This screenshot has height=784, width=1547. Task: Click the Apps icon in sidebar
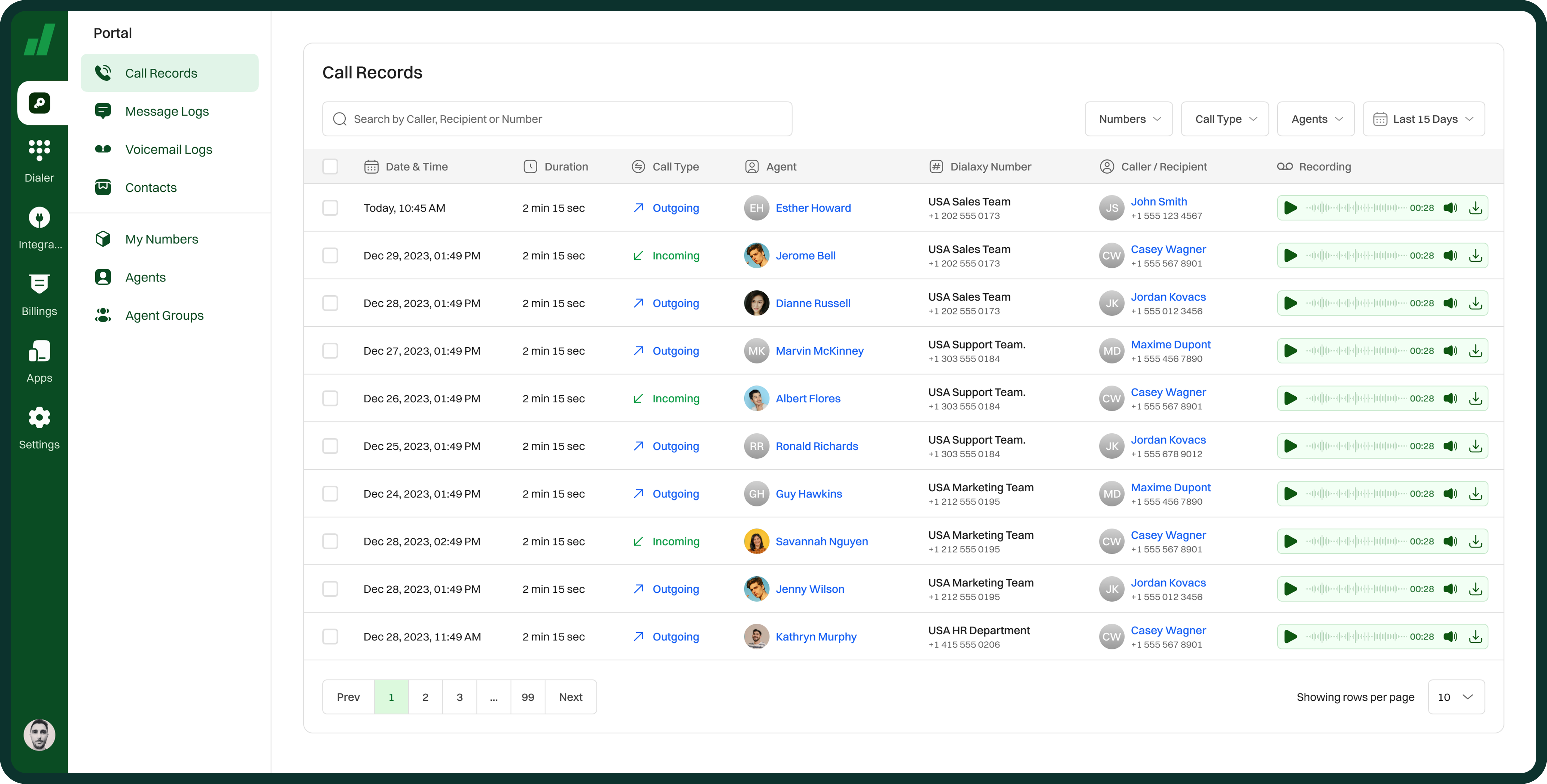(39, 351)
